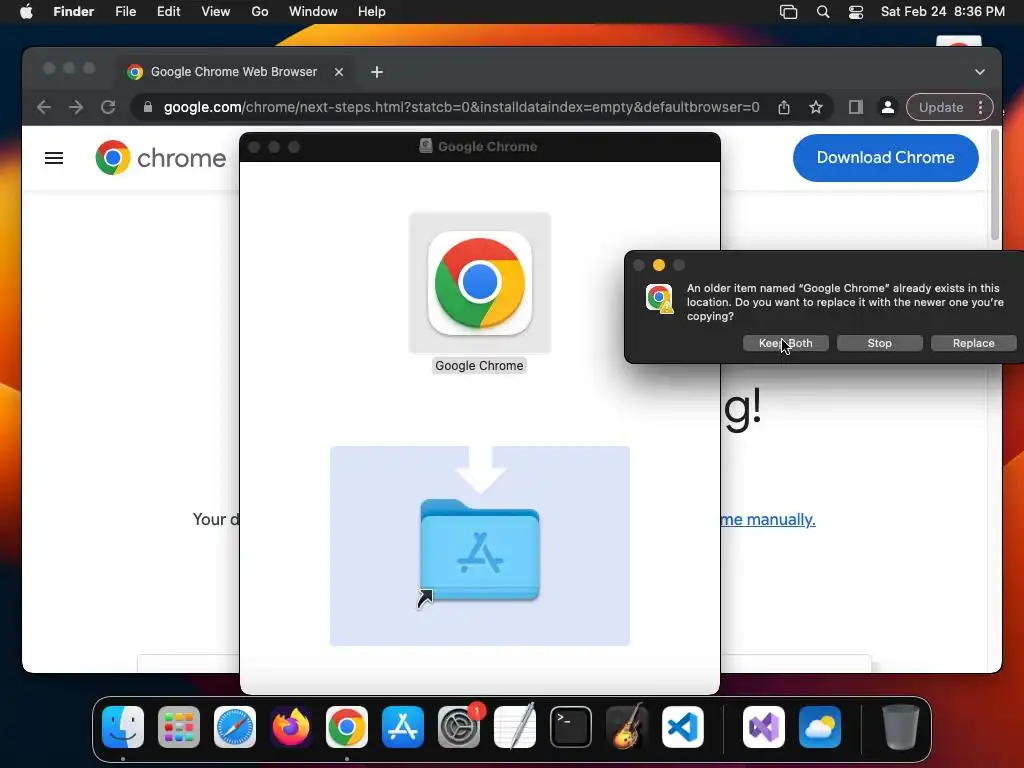Minimize the copy dialog with yellow button
The height and width of the screenshot is (768, 1024).
click(659, 265)
